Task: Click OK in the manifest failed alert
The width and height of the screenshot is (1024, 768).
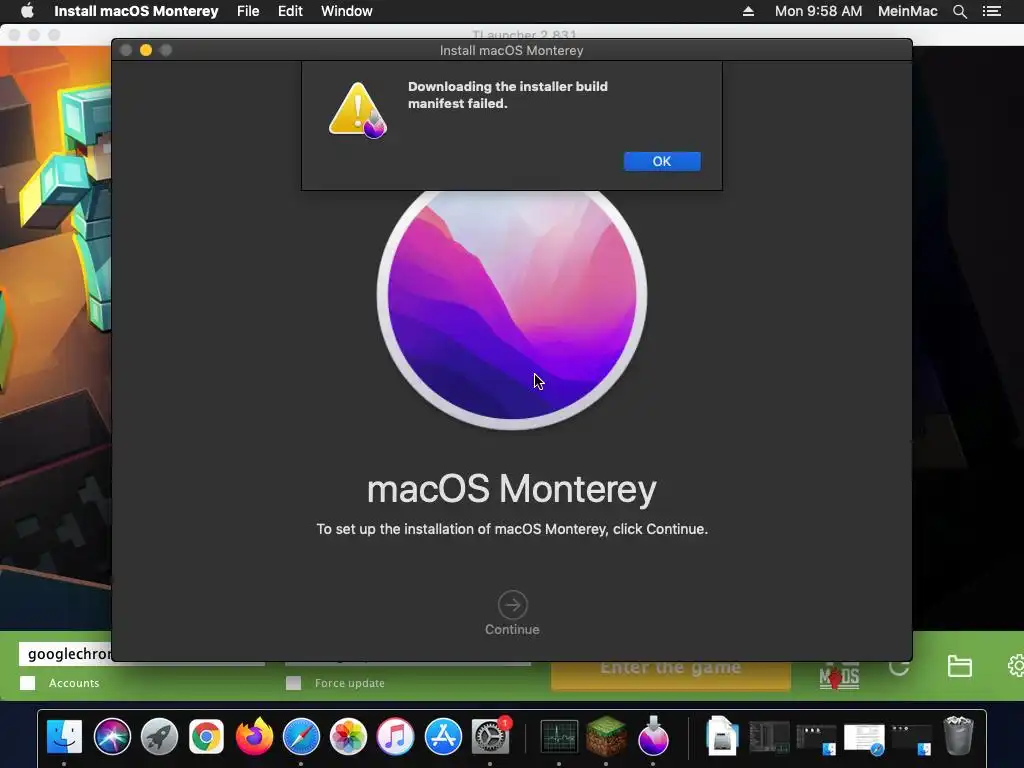Action: click(662, 161)
